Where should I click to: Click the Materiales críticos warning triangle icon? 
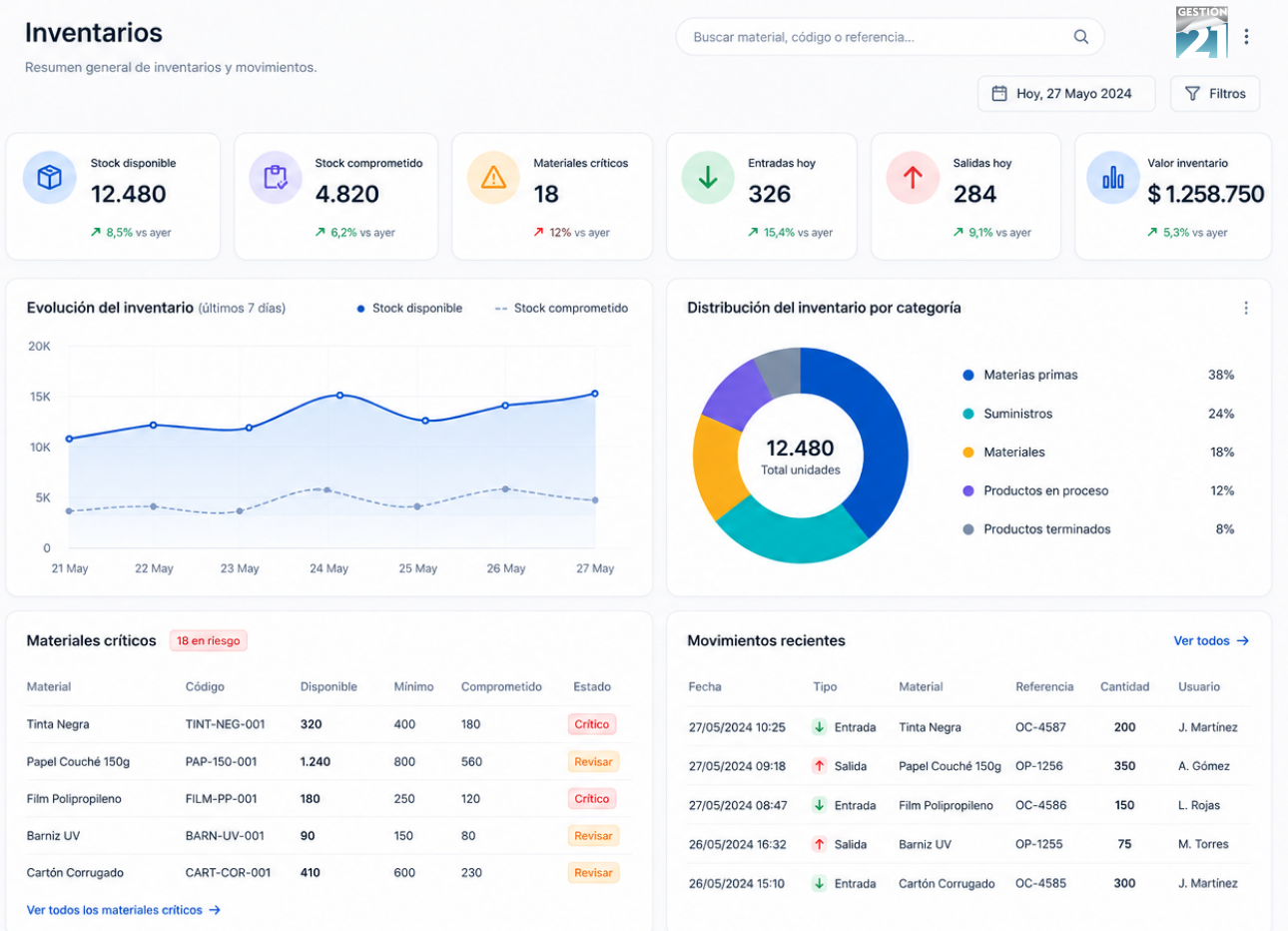pos(493,178)
